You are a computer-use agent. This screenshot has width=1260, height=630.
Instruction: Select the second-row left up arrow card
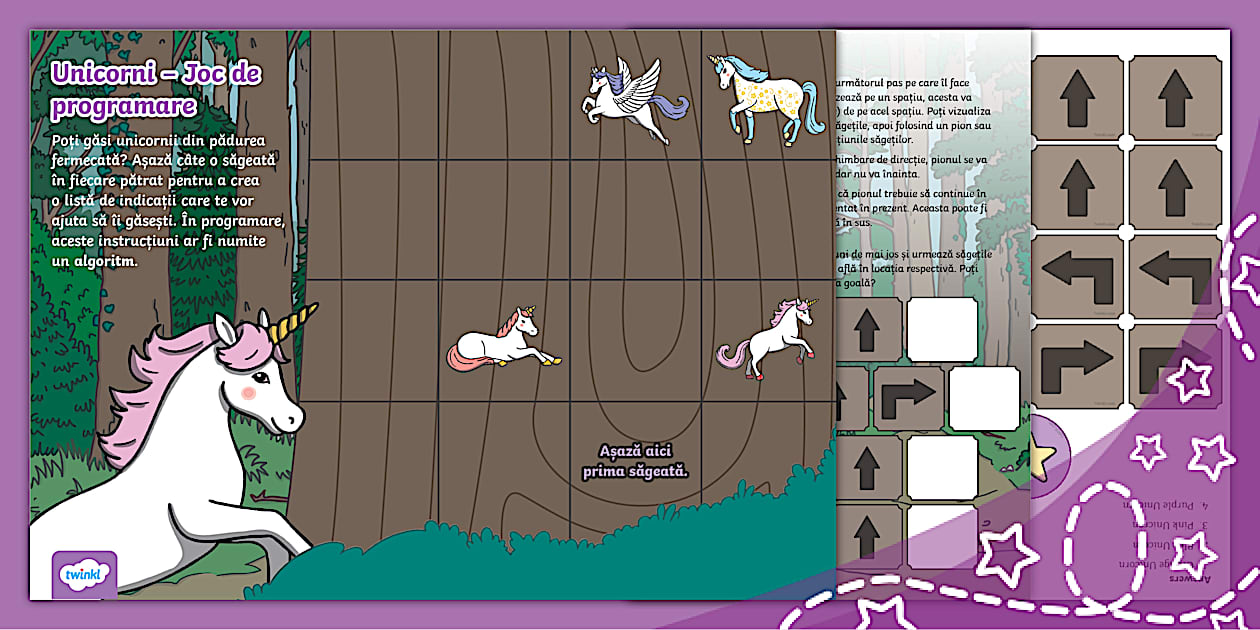click(1077, 187)
